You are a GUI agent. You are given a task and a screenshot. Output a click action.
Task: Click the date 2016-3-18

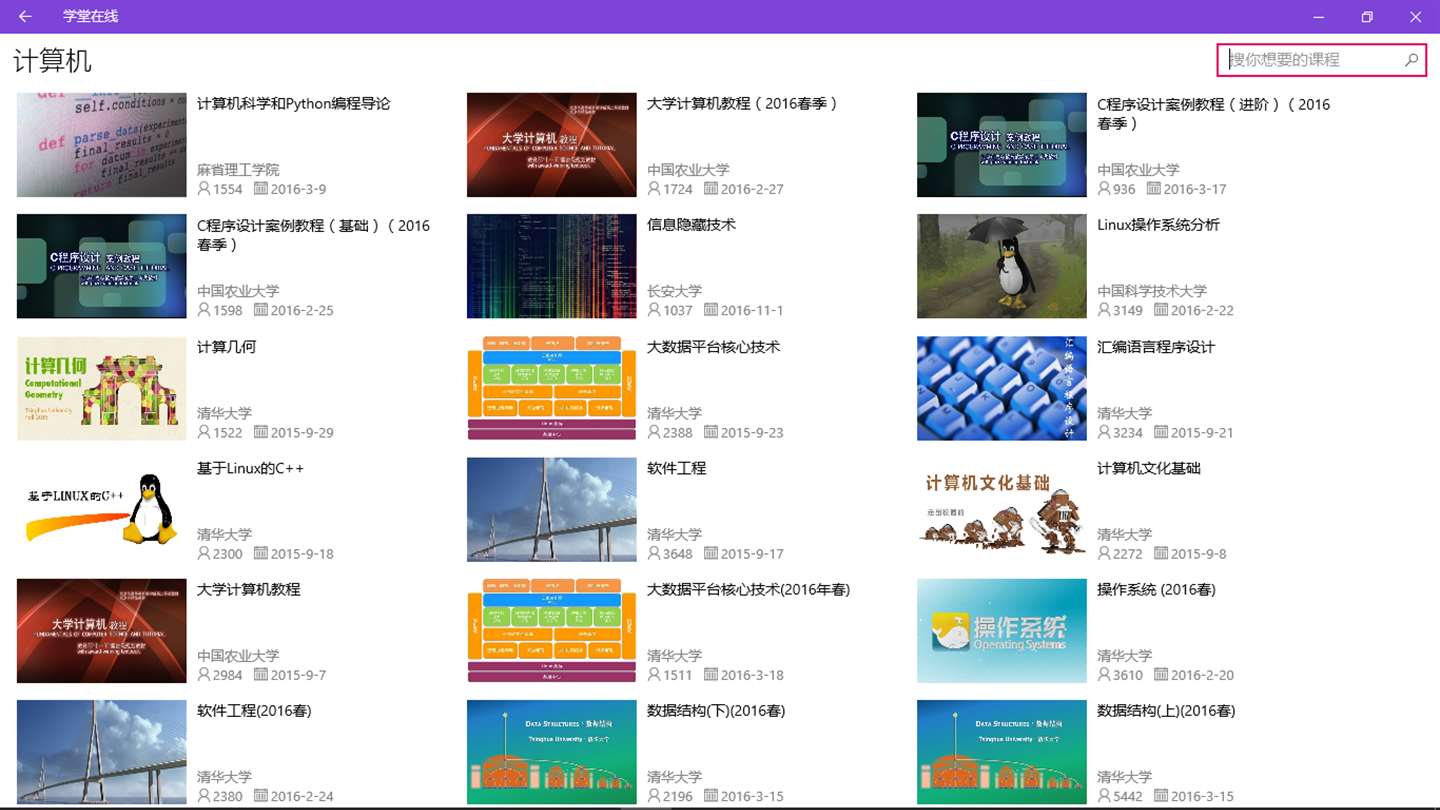tap(752, 675)
